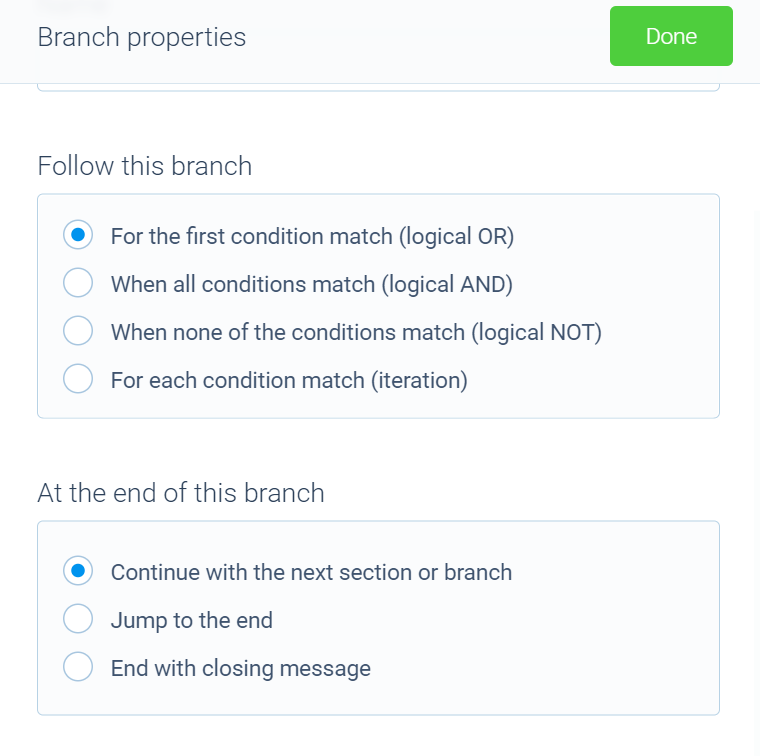760x756 pixels.
Task: Click the 'End with closing message' label text
Action: 241,669
